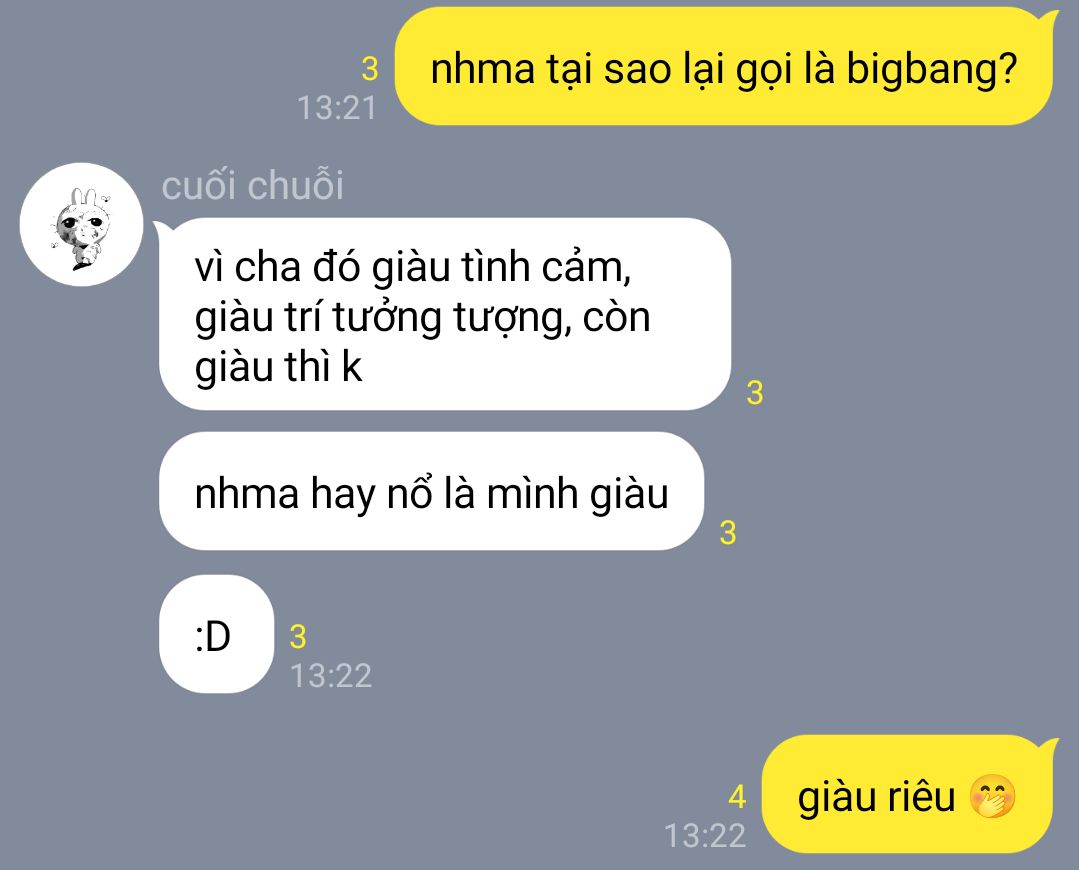Select the ":D" message bubble

coord(216,634)
